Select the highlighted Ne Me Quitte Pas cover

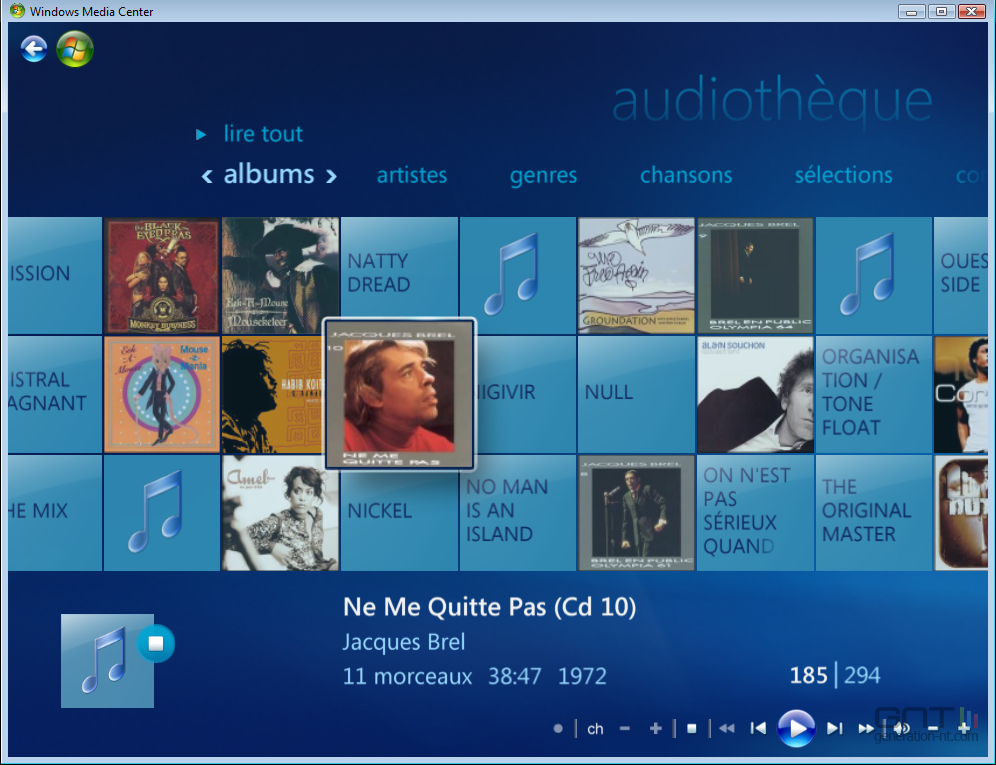pos(400,394)
